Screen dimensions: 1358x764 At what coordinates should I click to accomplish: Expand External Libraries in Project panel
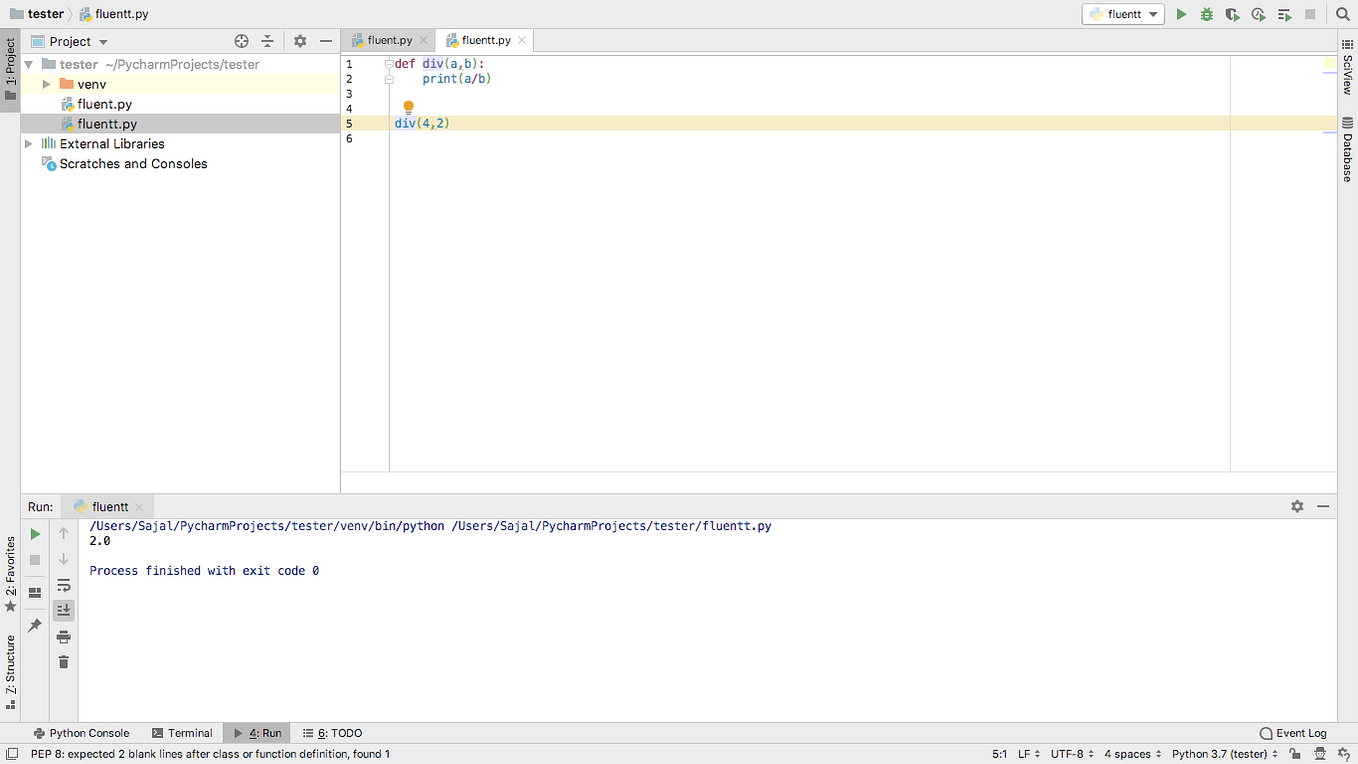coord(31,143)
